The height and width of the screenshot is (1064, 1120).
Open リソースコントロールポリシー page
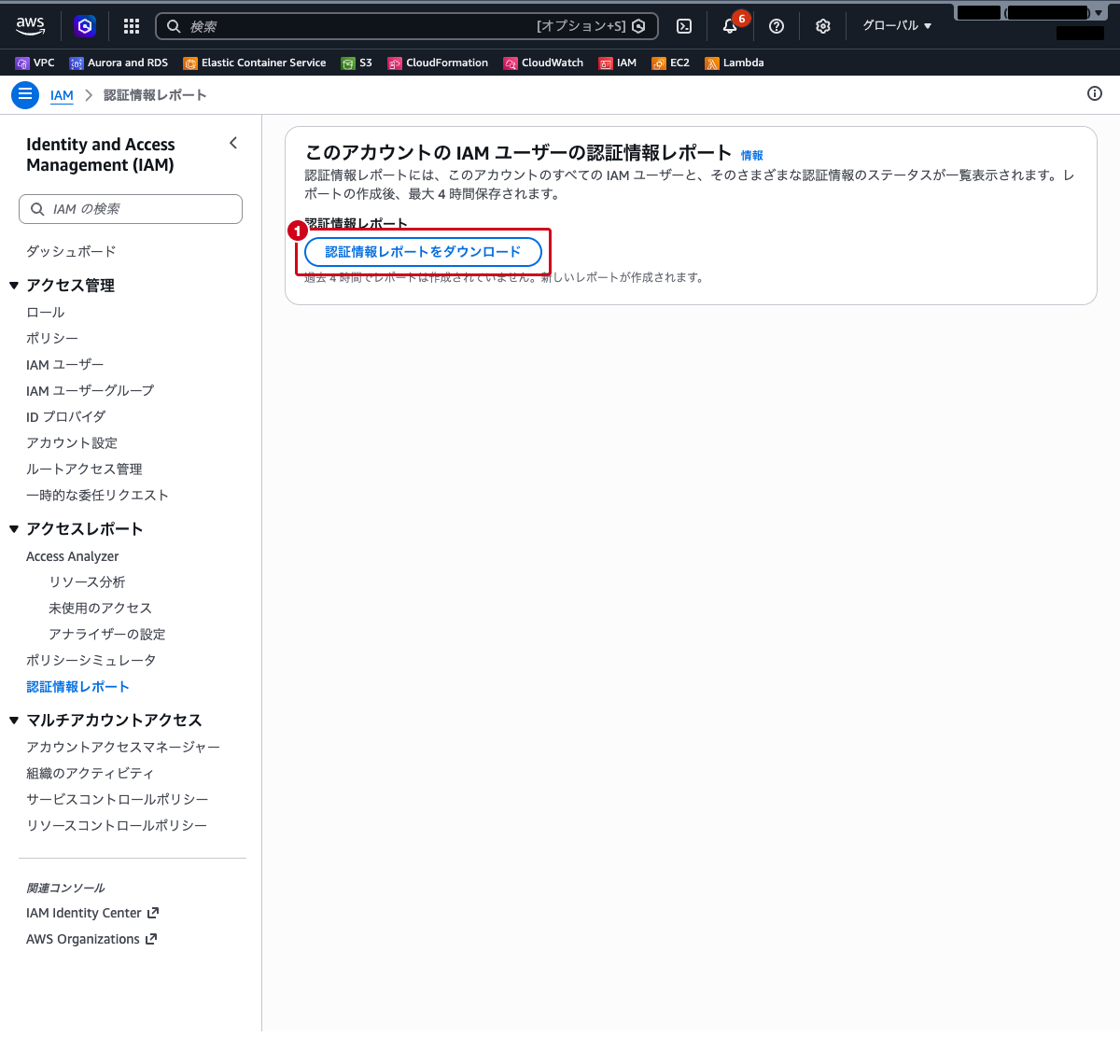point(117,825)
